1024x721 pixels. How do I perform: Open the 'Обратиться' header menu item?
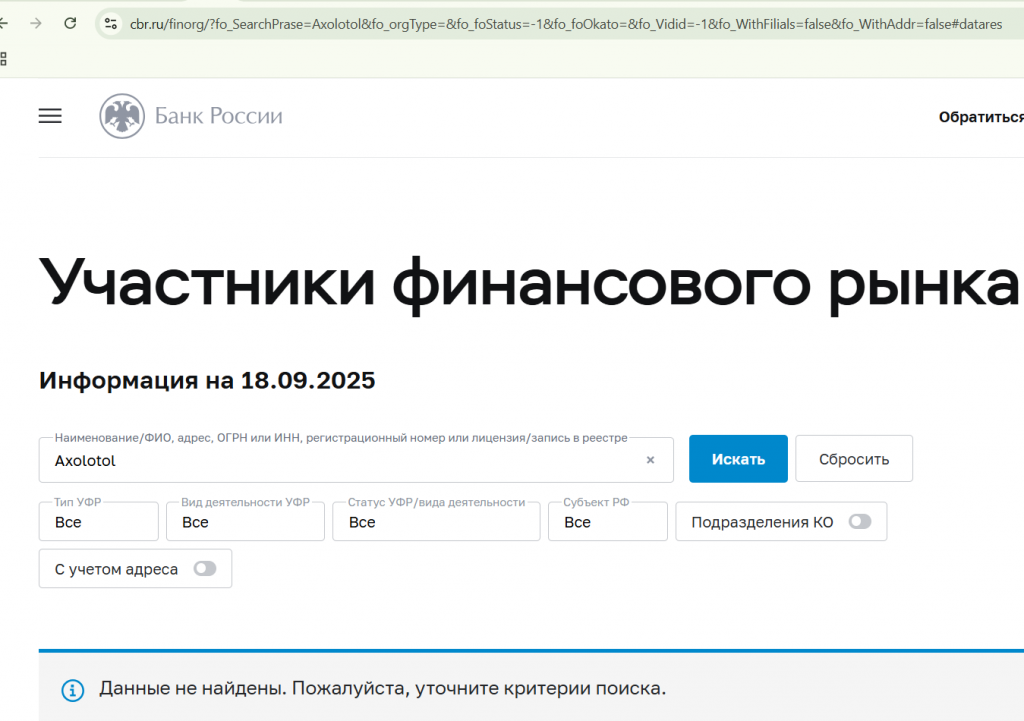click(x=980, y=117)
